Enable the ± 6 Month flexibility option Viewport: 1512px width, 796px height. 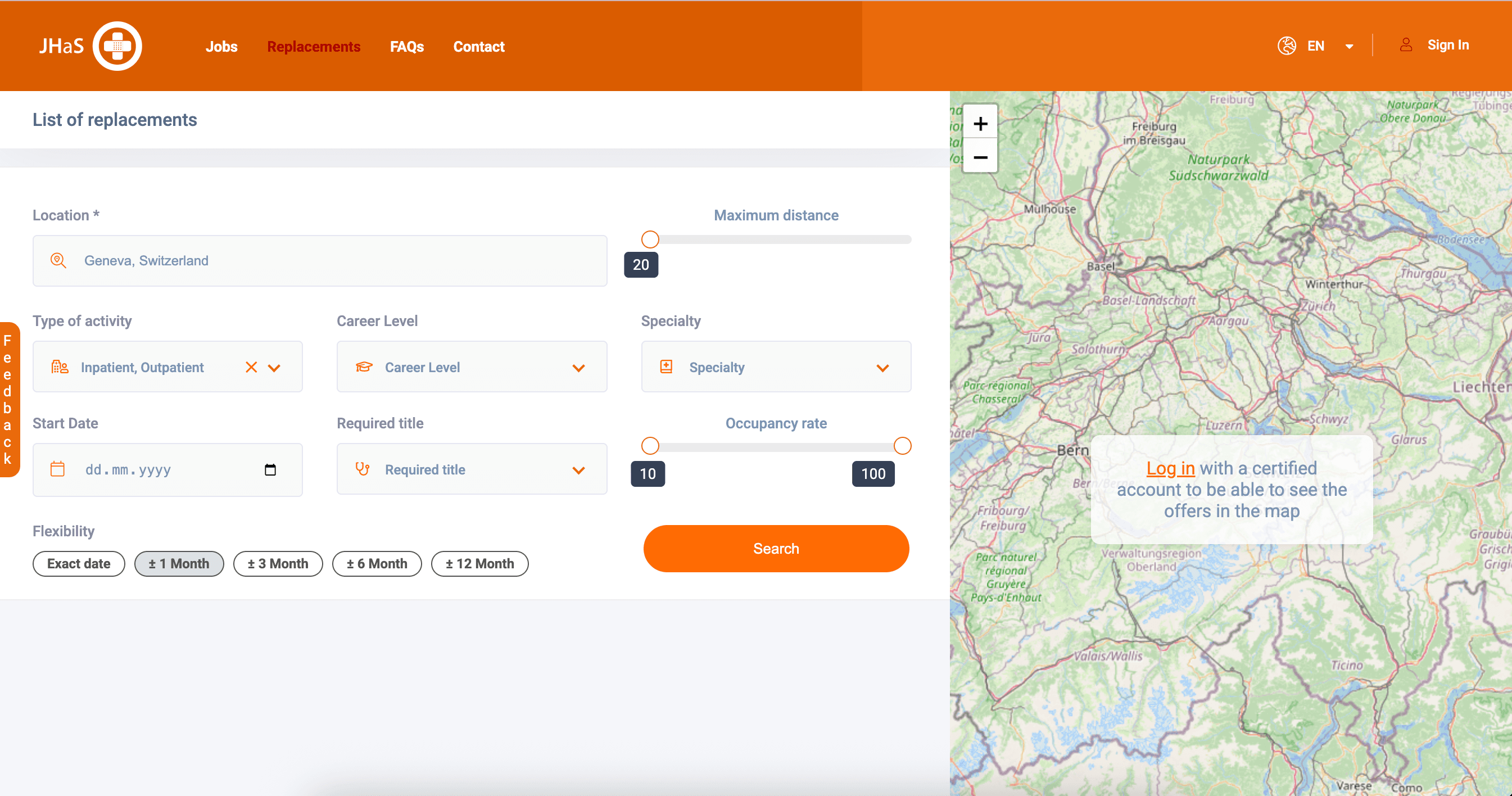pos(376,563)
